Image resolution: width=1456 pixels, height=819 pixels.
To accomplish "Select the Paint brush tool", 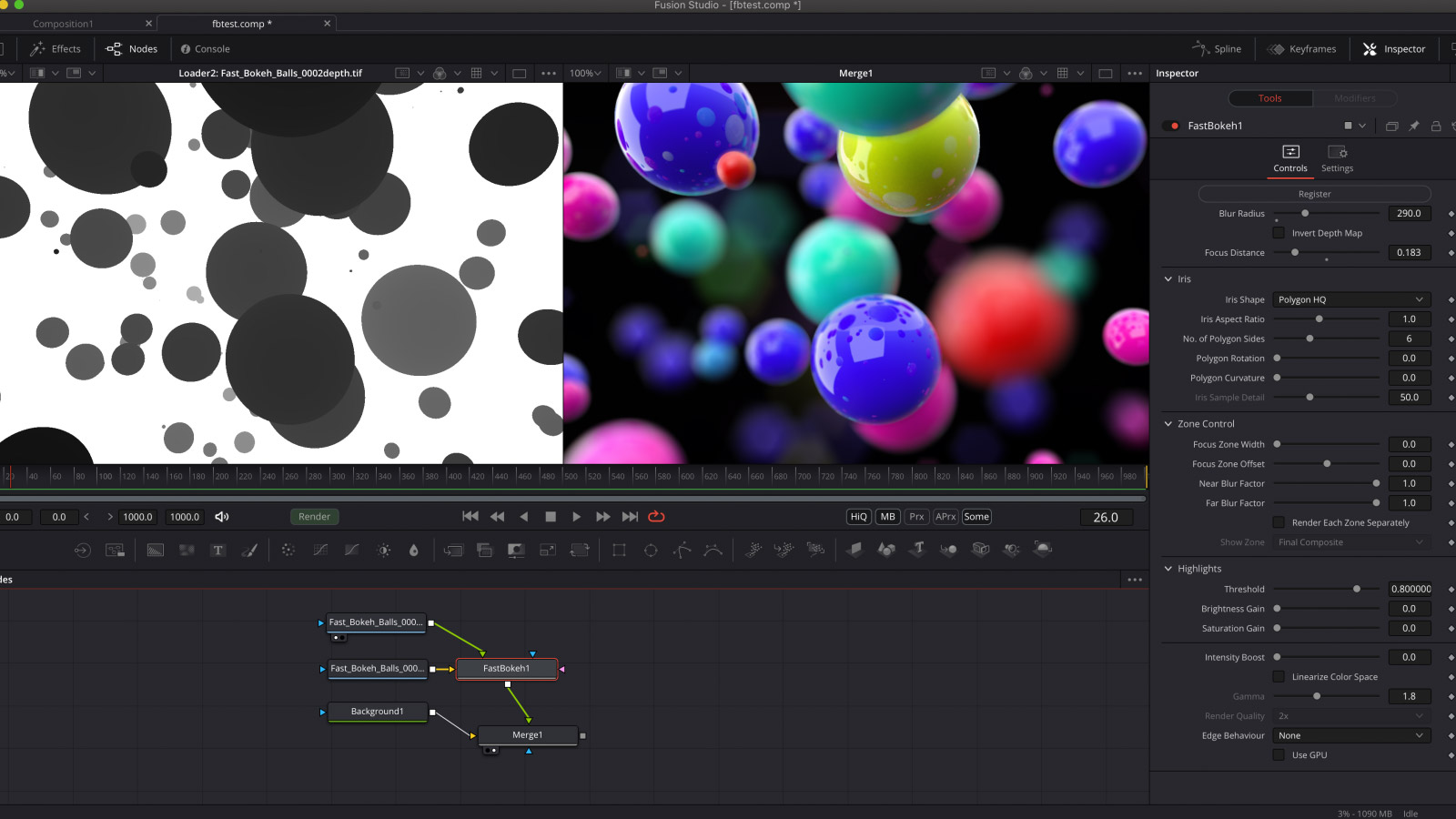I will [249, 550].
